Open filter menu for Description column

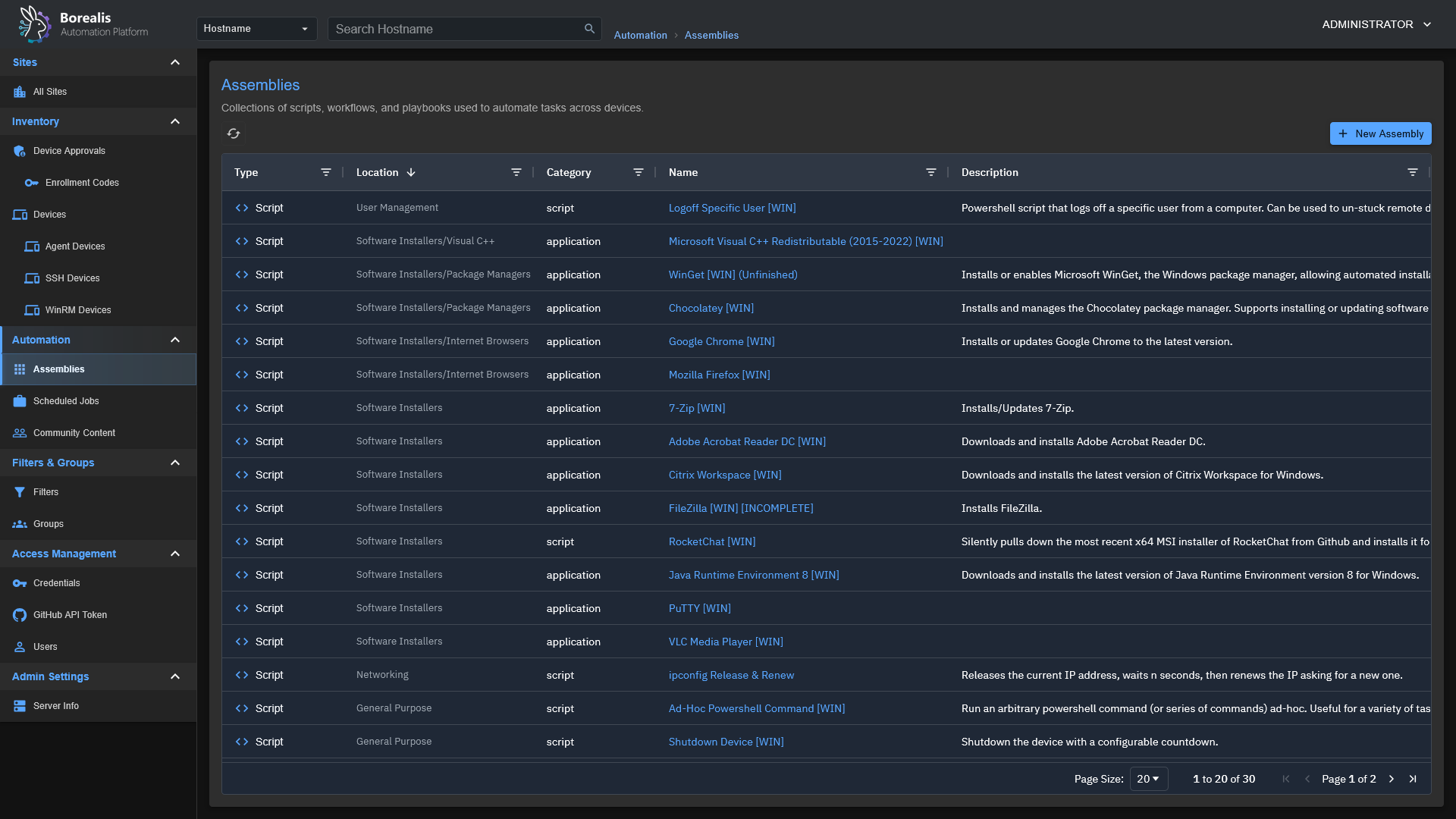pos(1413,172)
